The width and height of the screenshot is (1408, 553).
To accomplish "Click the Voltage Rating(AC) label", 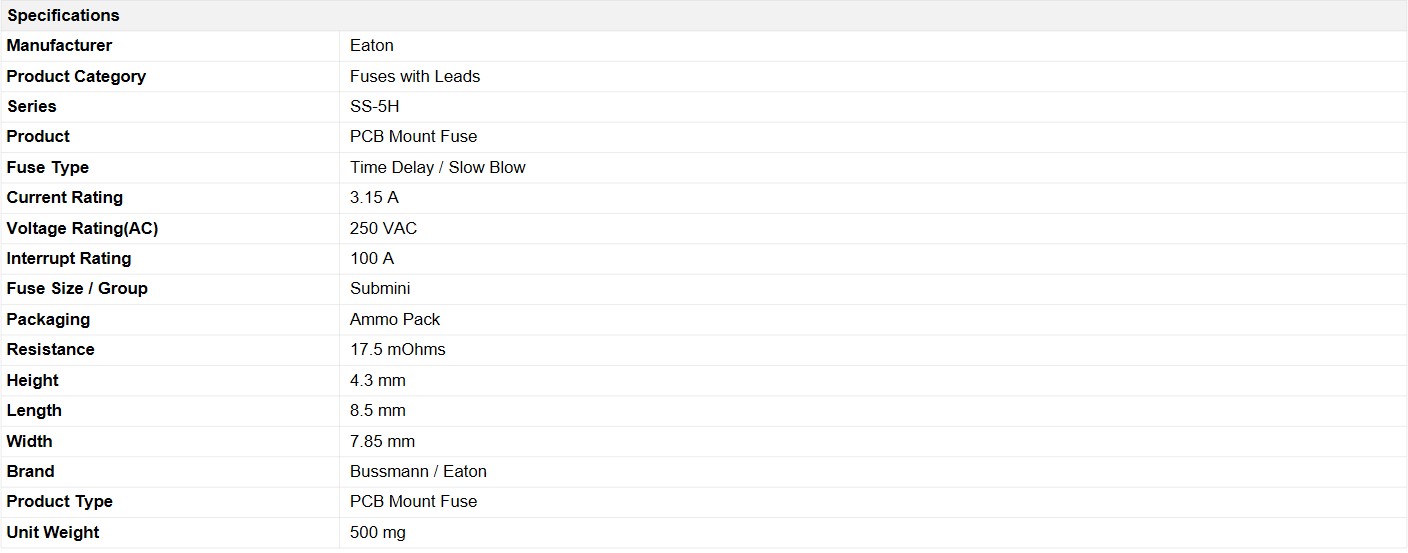I will tap(82, 228).
